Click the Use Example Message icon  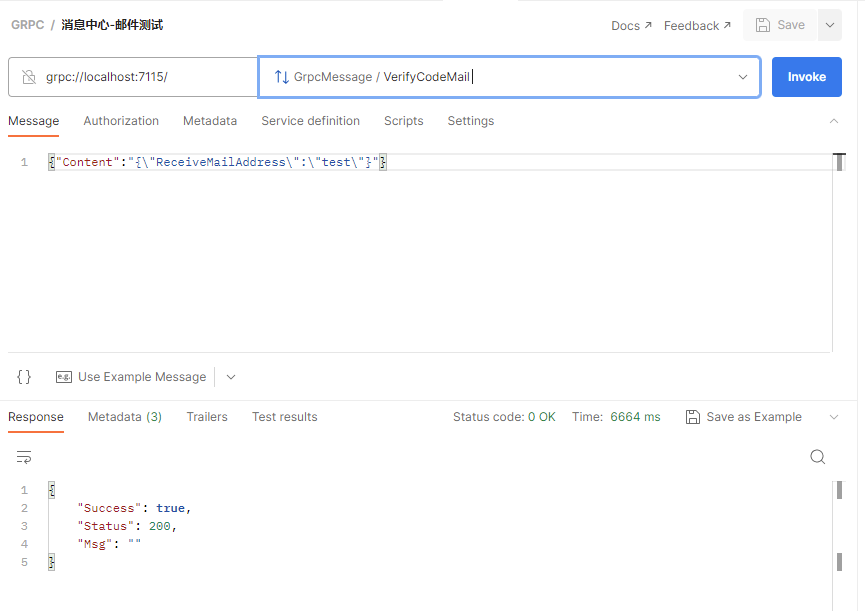pos(64,377)
